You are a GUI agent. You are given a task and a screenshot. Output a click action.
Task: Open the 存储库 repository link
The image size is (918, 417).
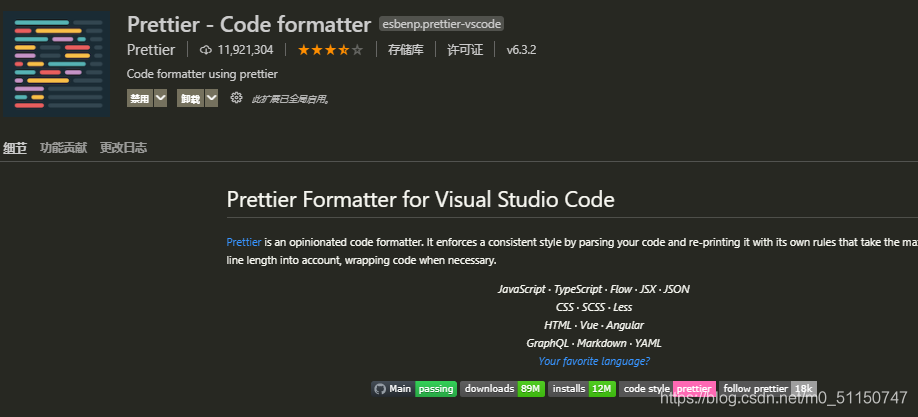coord(405,50)
